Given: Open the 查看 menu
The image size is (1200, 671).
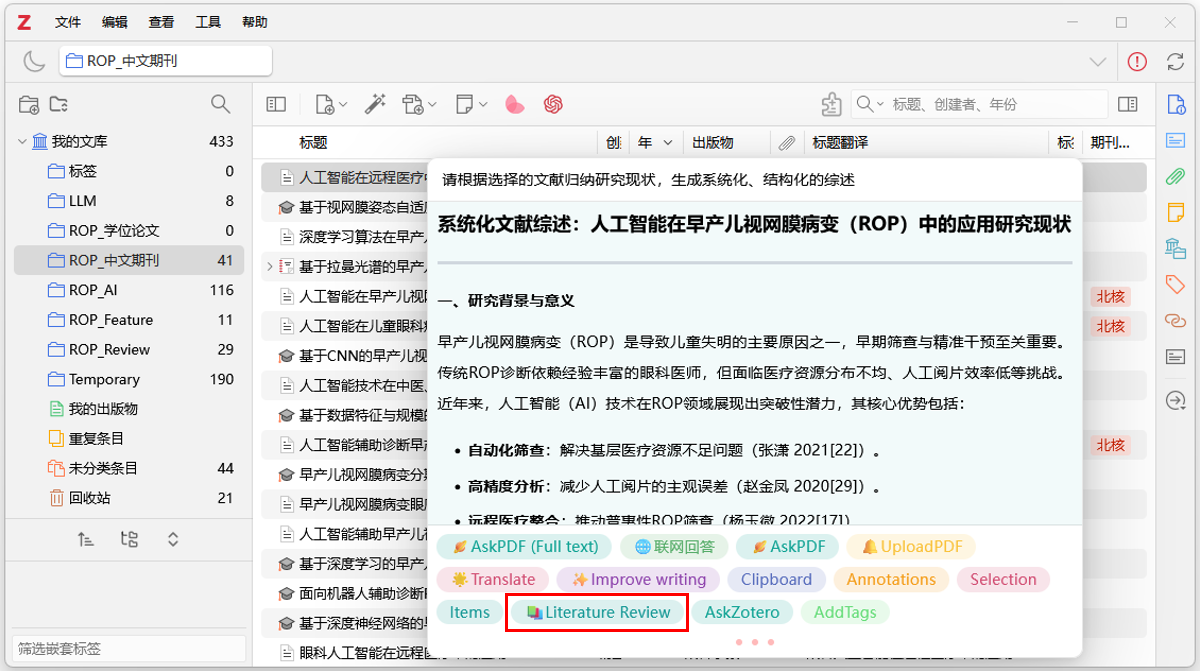Looking at the screenshot, I should pos(161,22).
